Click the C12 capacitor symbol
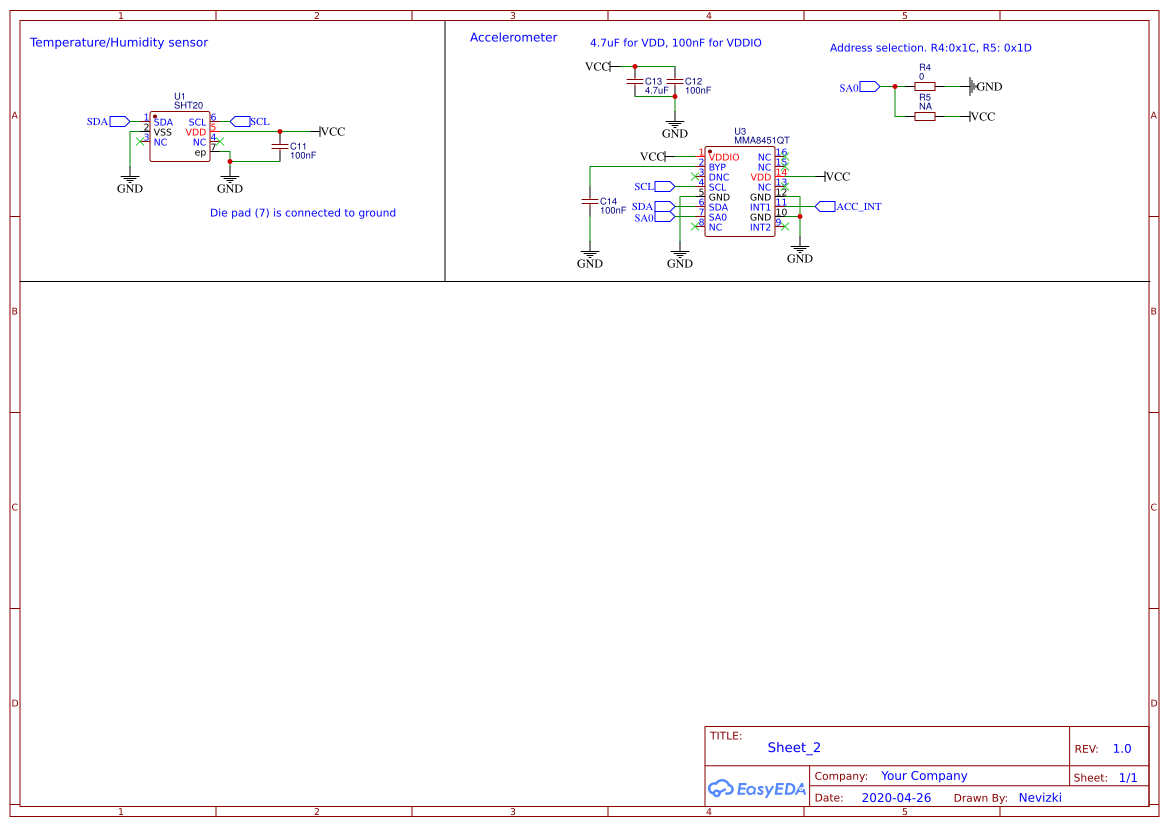This screenshot has width=1169, height=827. tap(675, 81)
